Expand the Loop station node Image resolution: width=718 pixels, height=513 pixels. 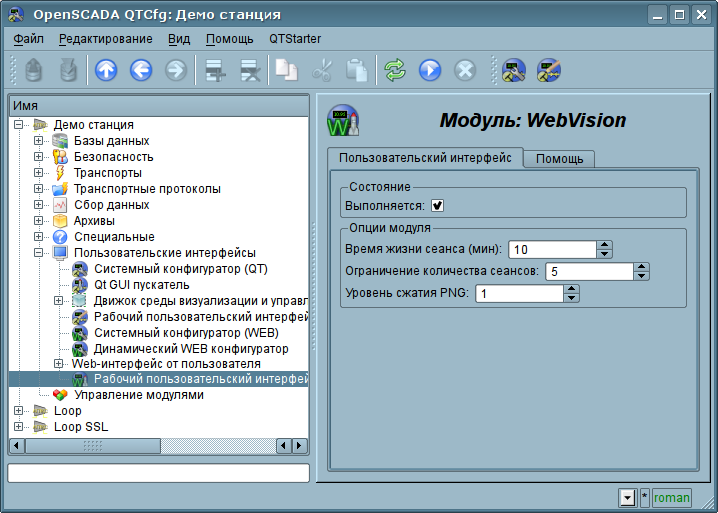tap(18, 410)
